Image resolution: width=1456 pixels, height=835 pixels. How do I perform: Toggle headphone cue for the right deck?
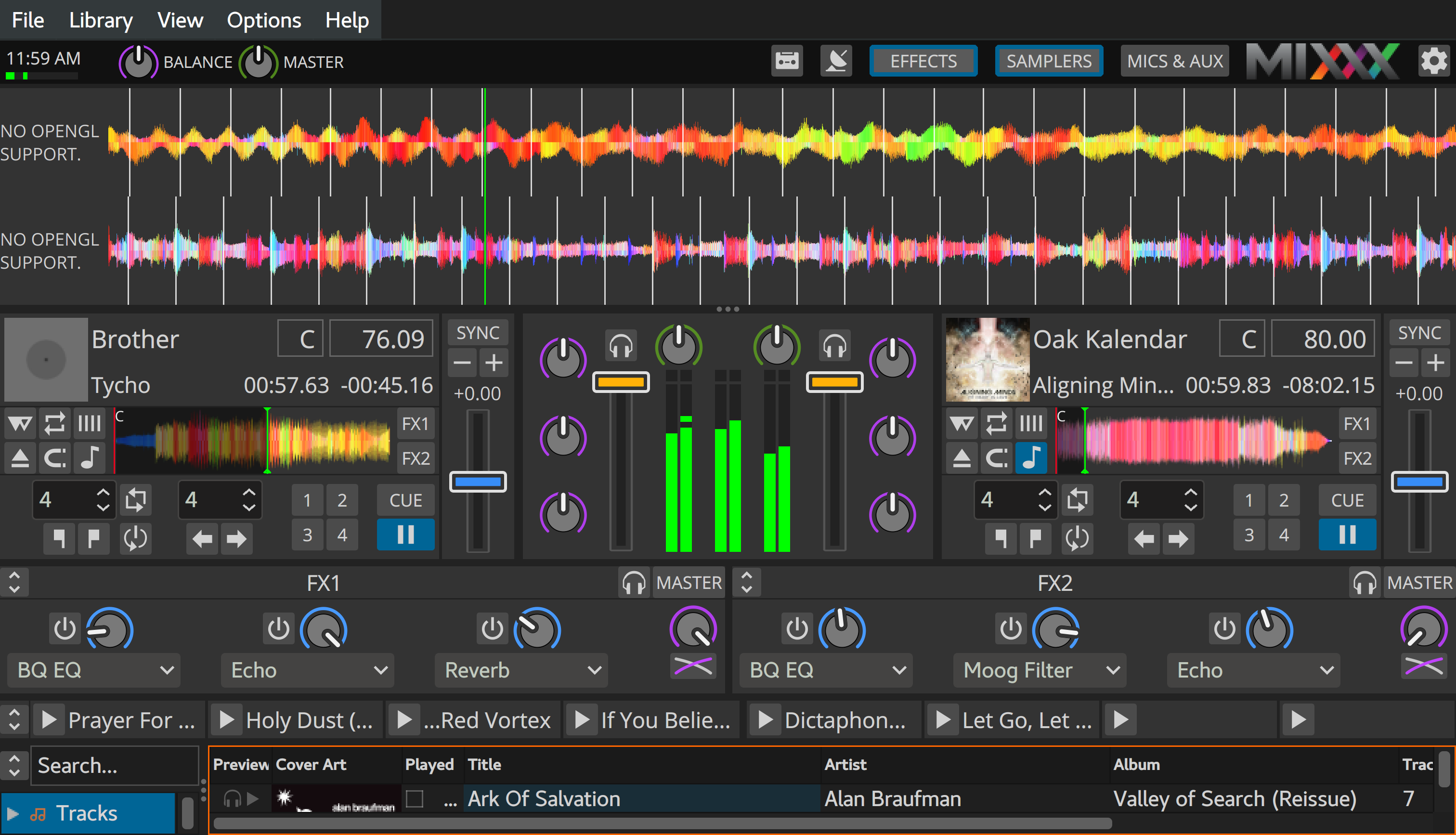(x=834, y=346)
